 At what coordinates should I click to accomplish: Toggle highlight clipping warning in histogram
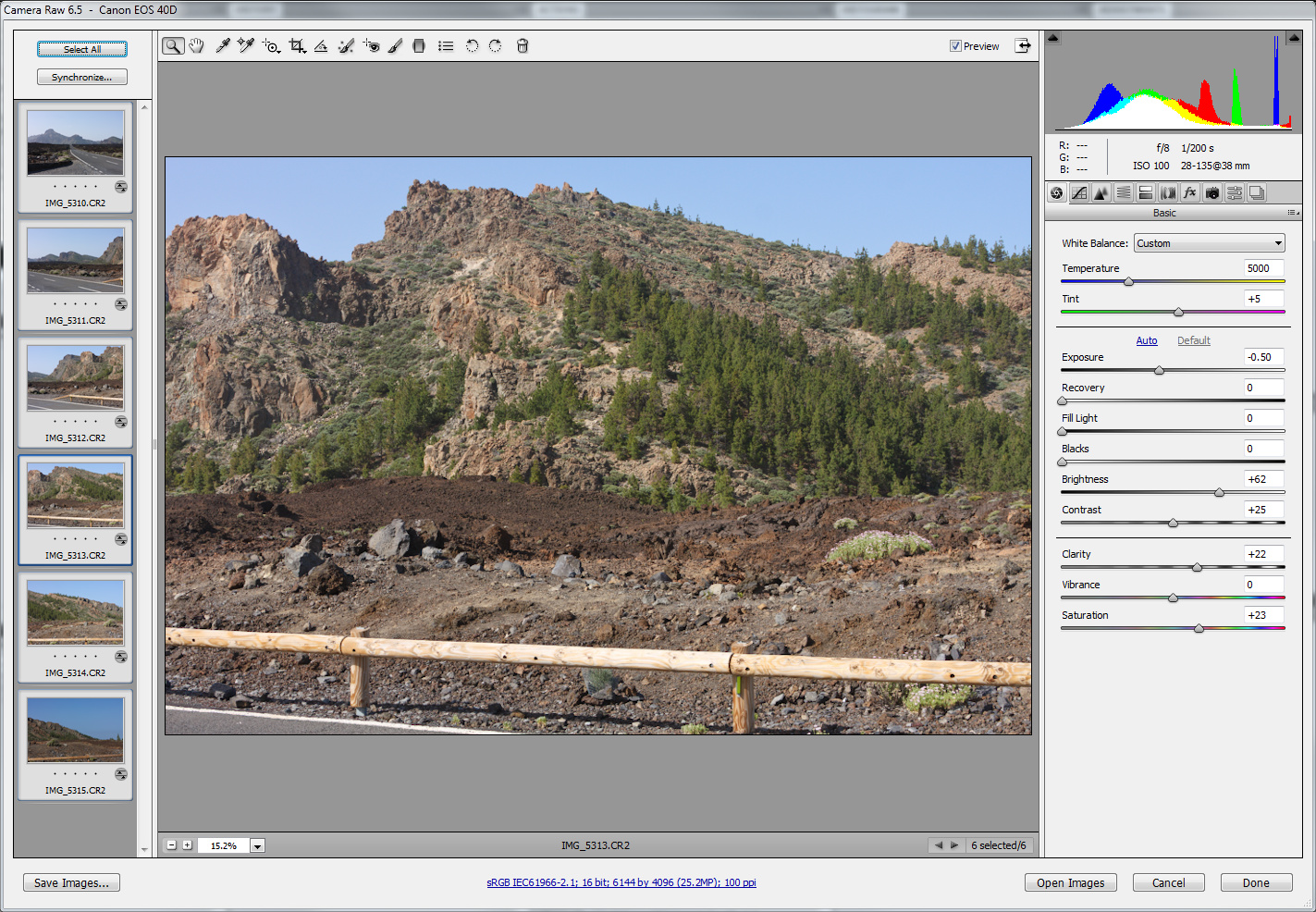pyautogui.click(x=1295, y=38)
